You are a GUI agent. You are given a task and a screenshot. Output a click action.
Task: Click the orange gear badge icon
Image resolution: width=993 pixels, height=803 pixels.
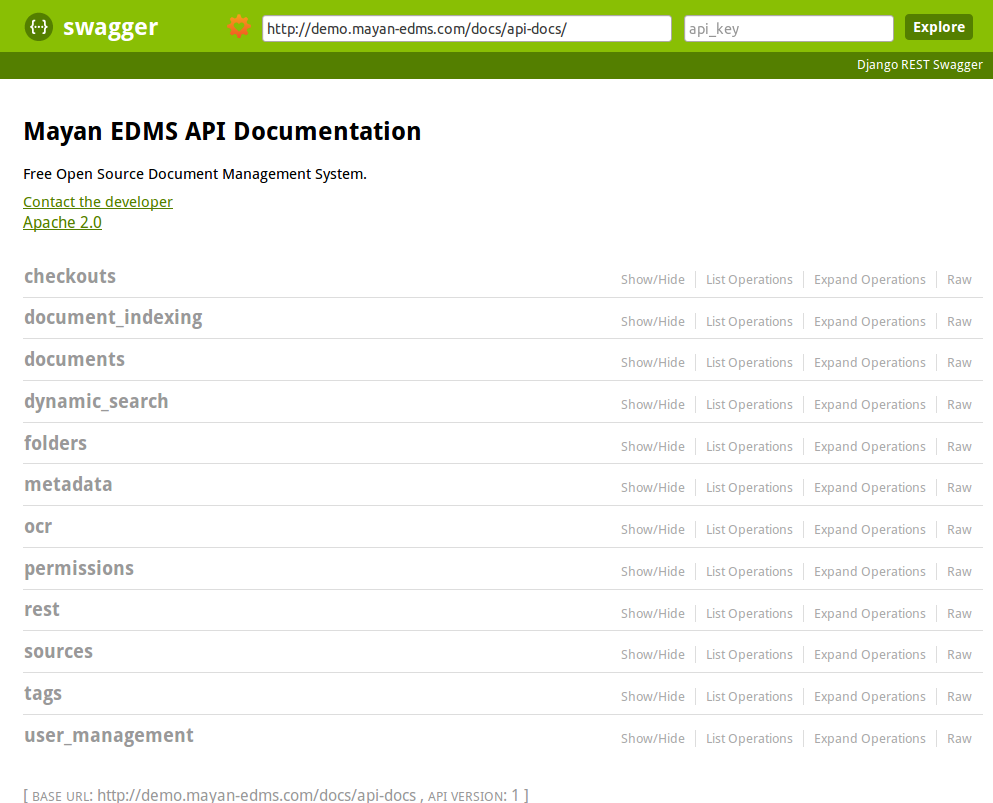(238, 27)
